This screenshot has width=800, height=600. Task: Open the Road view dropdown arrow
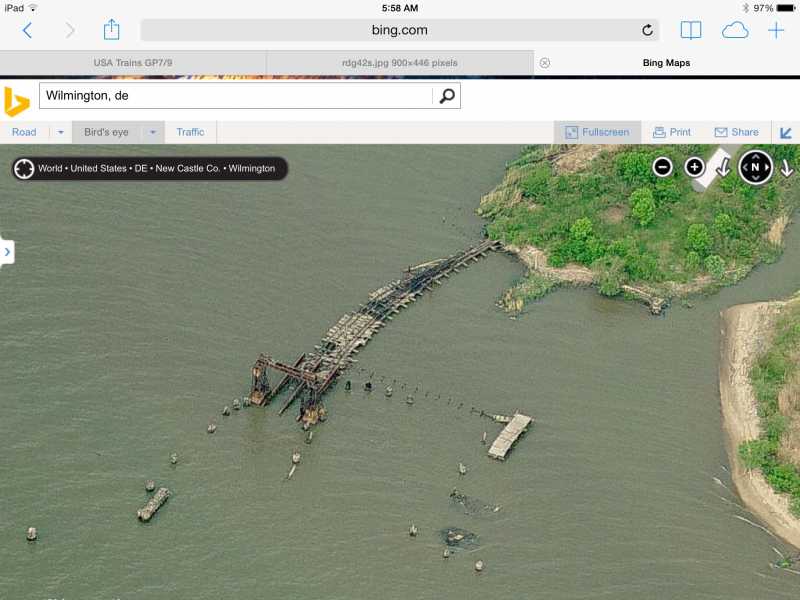tap(60, 132)
